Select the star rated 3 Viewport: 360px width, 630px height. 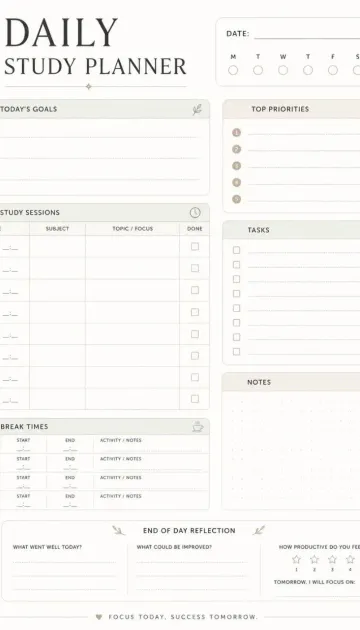click(332, 559)
